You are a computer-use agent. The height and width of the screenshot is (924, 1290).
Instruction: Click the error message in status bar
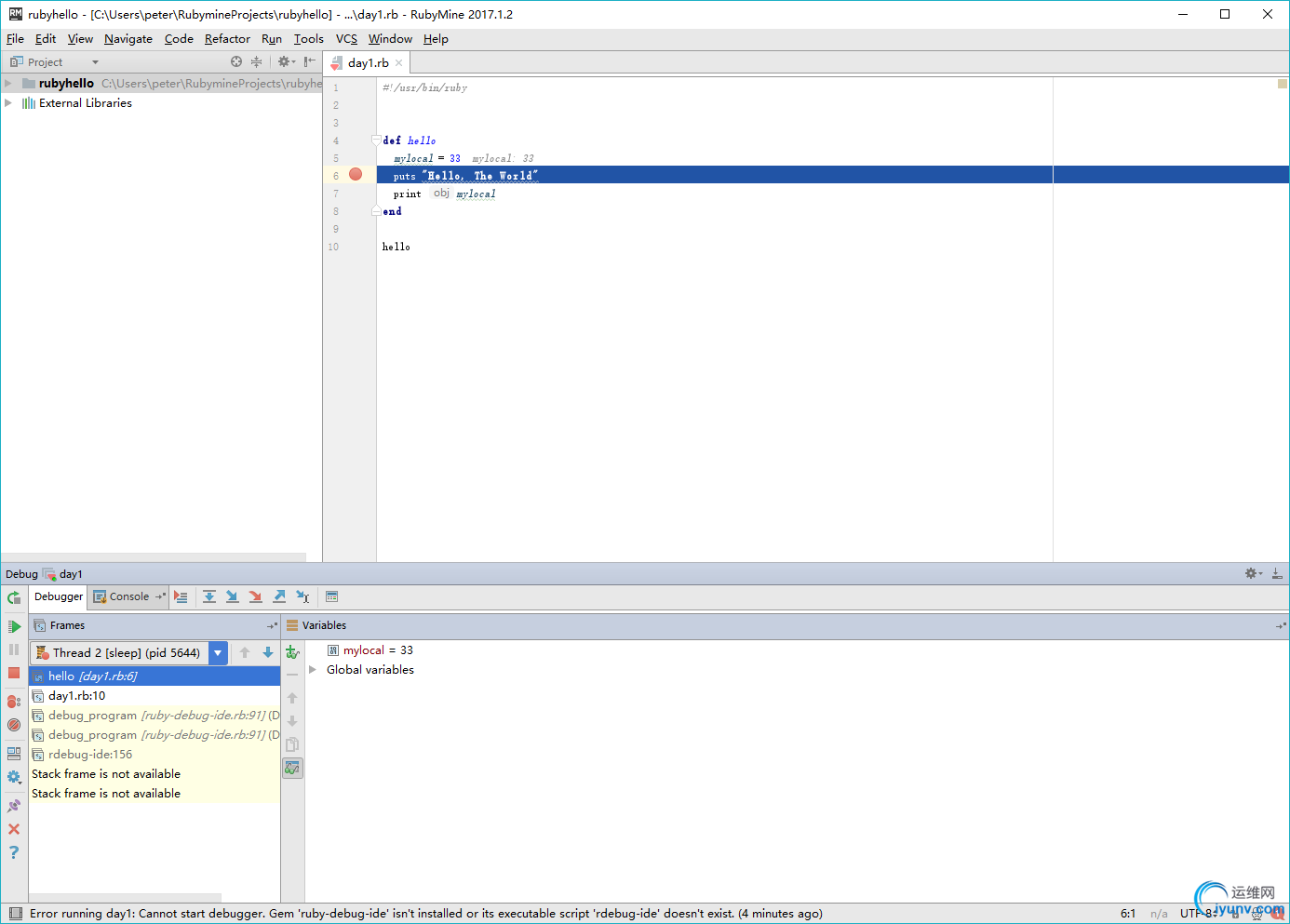click(x=425, y=914)
